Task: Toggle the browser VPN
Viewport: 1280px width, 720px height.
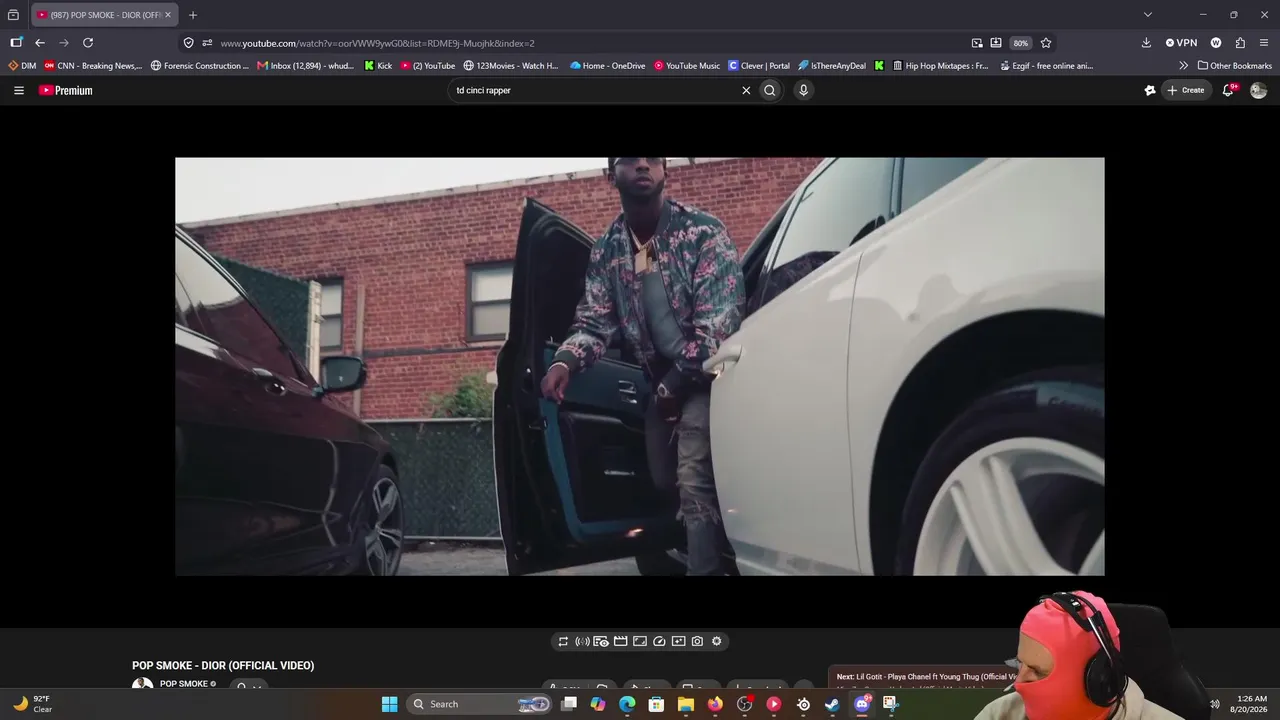Action: click(x=1181, y=43)
